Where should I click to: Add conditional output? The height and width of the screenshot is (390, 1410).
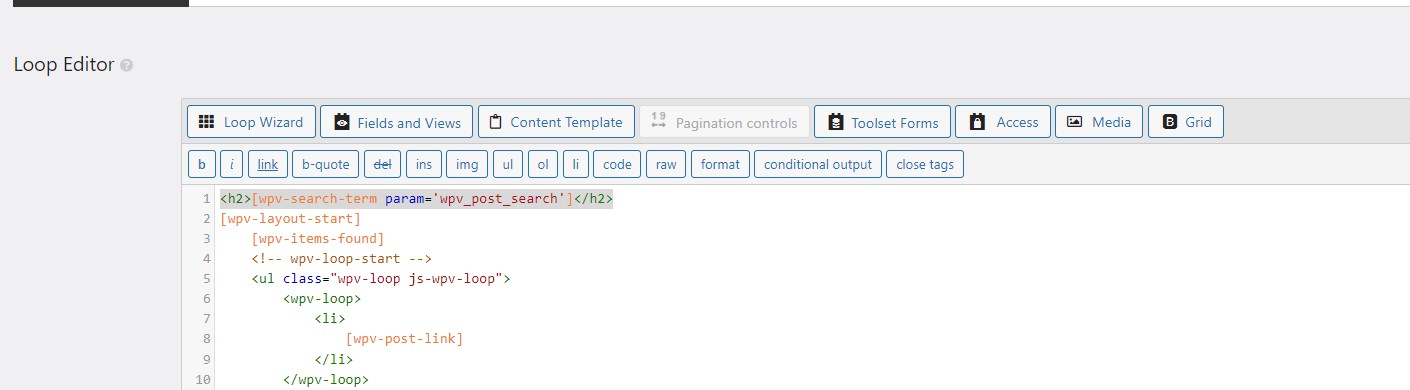coord(818,164)
